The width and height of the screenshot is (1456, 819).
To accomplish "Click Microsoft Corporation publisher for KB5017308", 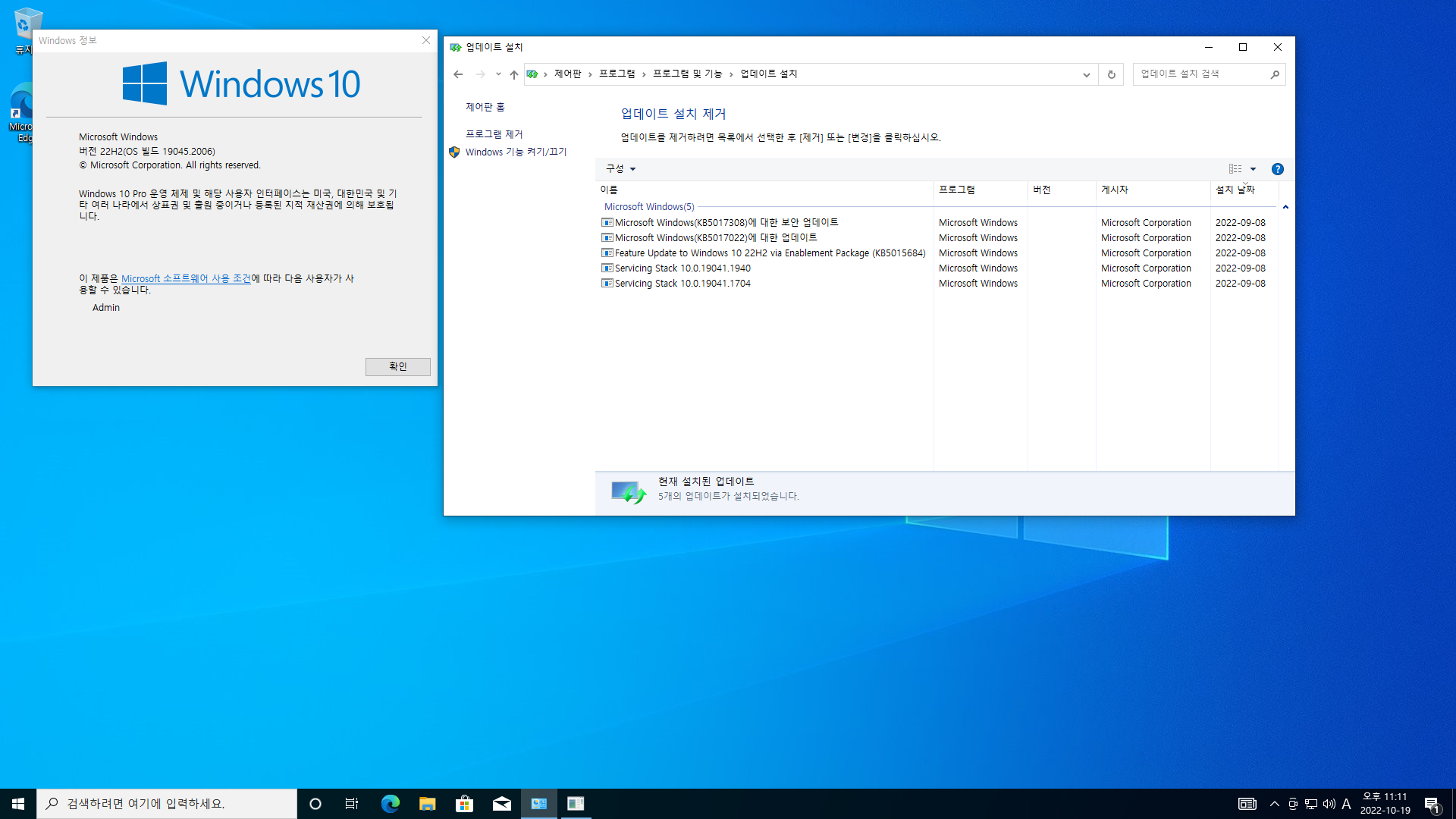I will coord(1146,223).
